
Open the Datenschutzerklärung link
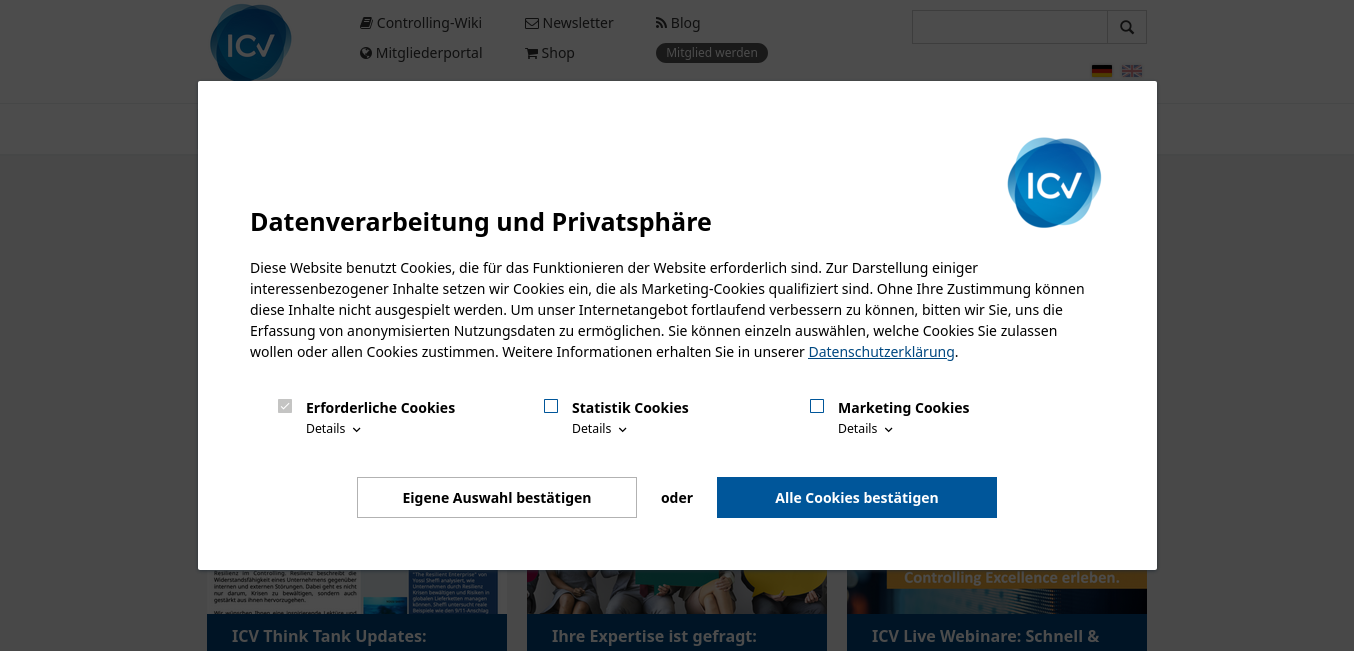pyautogui.click(x=881, y=352)
